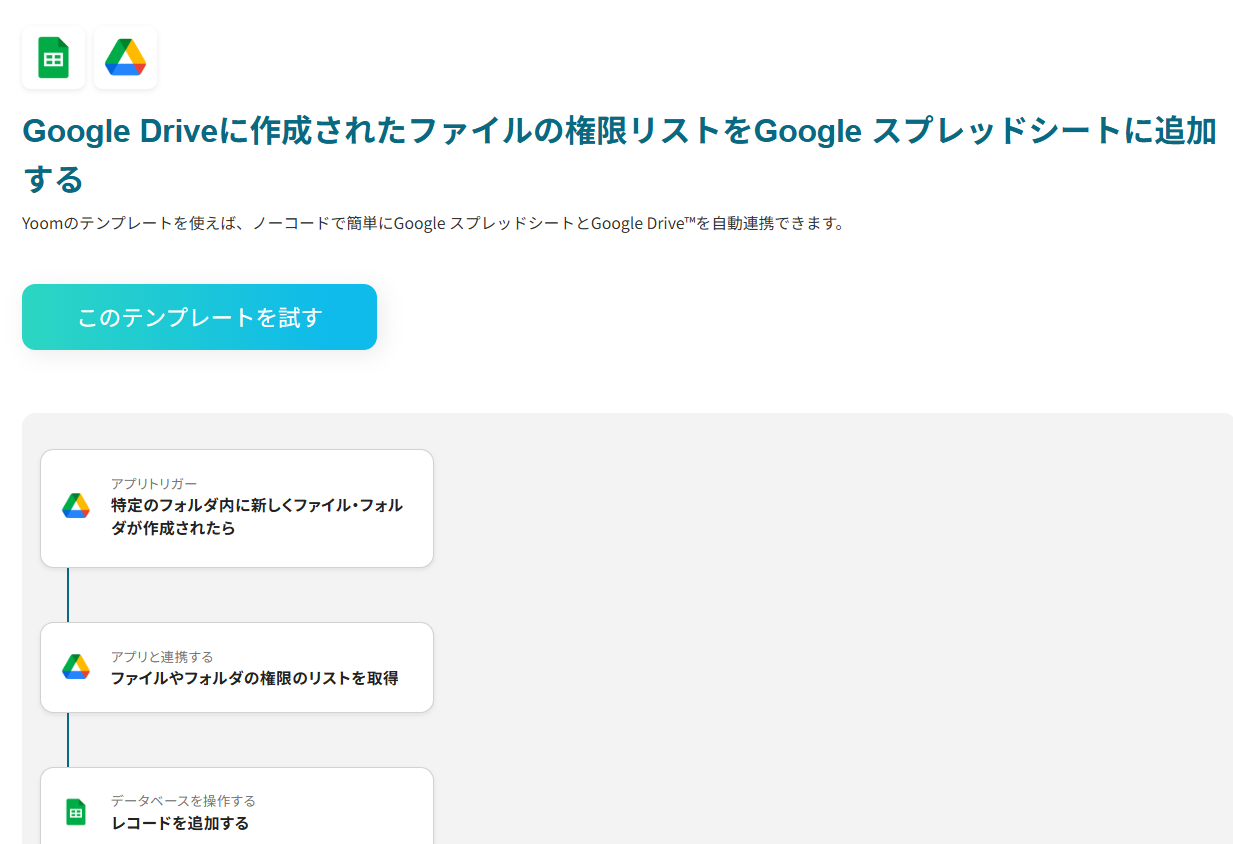Click the page title starting Google Driveに作成された
The width and height of the screenshot is (1233, 844).
[619, 155]
